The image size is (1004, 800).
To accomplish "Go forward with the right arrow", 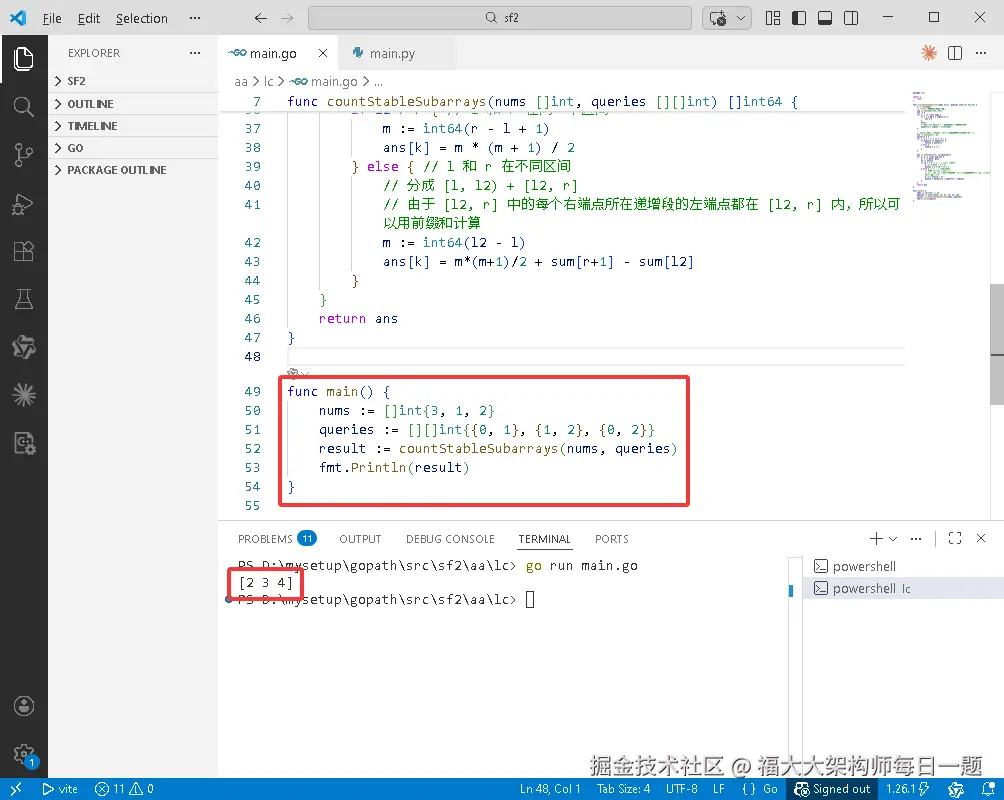I will 287,18.
